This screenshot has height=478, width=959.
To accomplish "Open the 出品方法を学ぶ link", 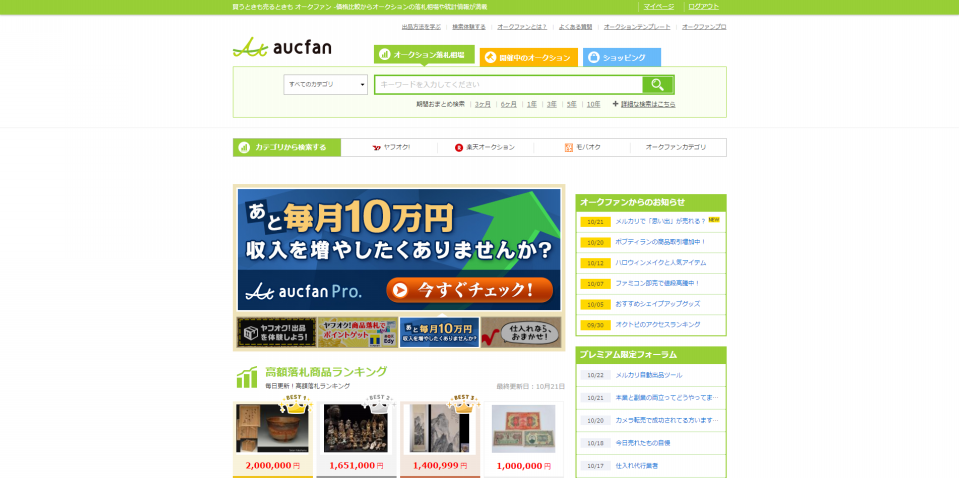I will point(421,27).
